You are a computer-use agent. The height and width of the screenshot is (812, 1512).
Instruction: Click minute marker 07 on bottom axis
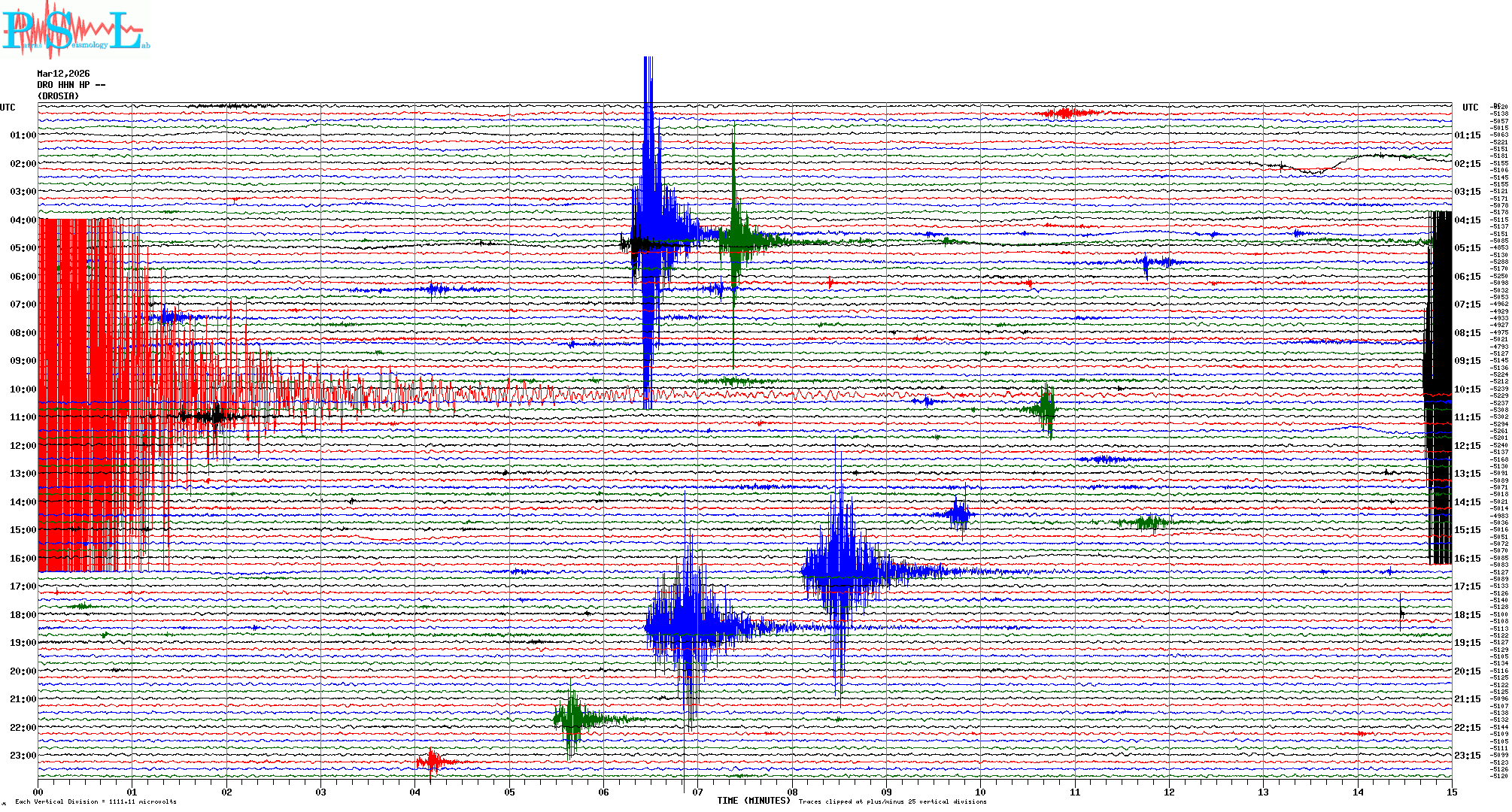tap(698, 792)
